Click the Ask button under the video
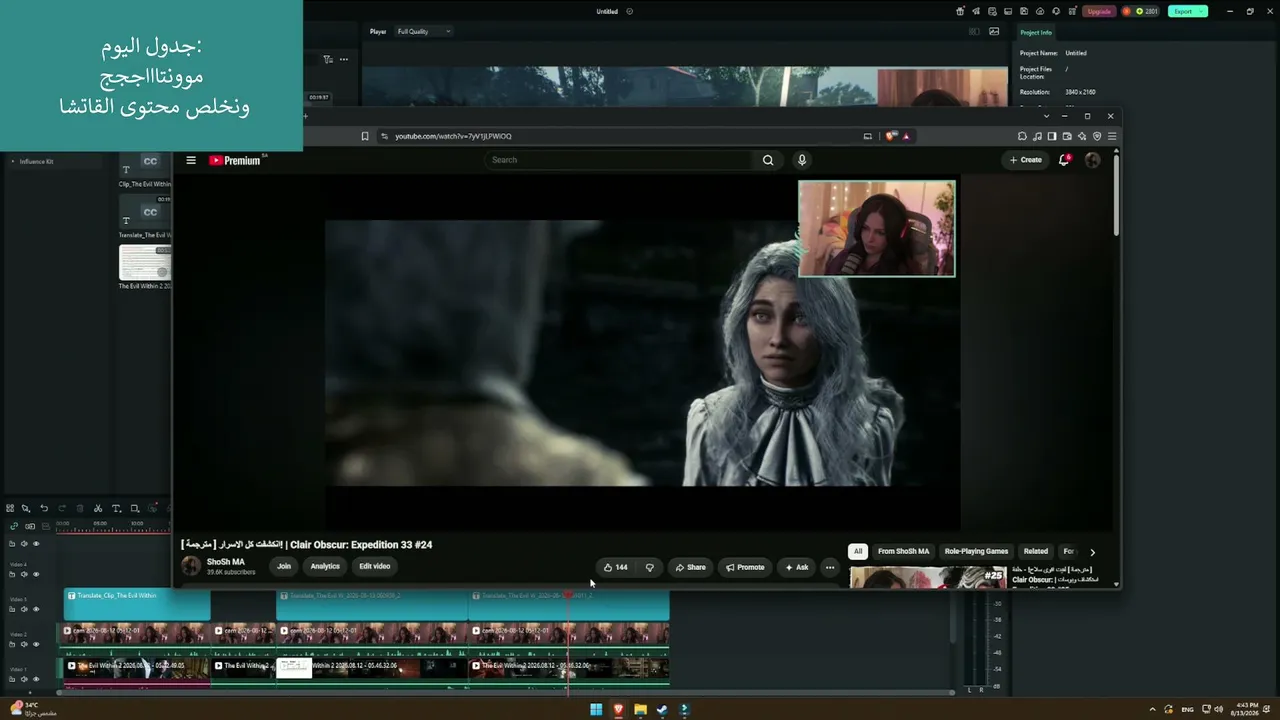 coord(797,567)
